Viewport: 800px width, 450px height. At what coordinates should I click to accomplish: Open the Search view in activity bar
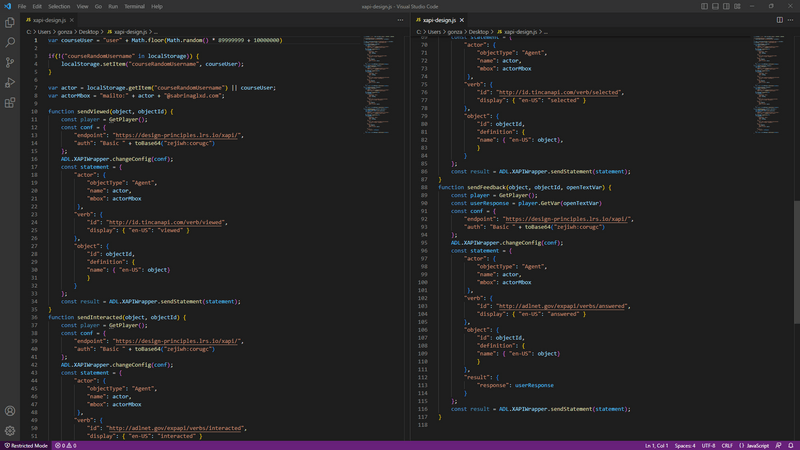(x=10, y=42)
